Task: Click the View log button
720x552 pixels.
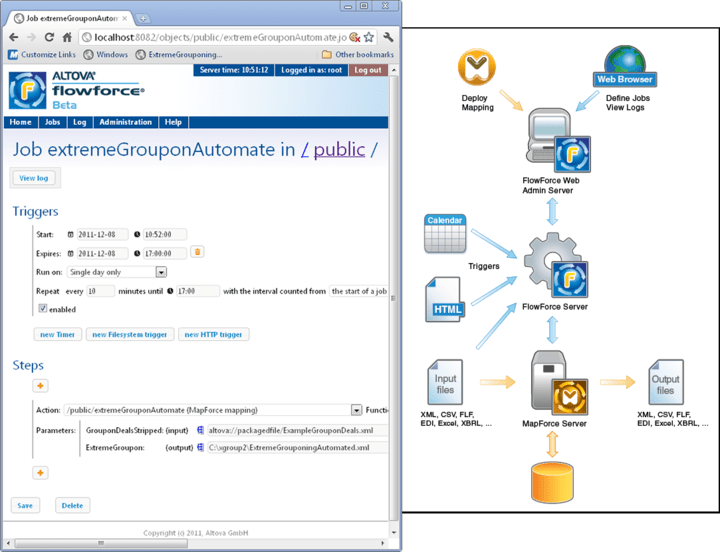Action: pos(34,178)
